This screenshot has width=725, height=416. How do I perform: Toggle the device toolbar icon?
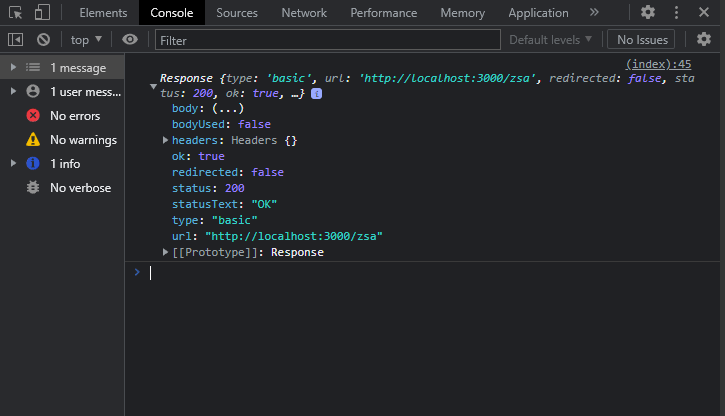click(42, 12)
